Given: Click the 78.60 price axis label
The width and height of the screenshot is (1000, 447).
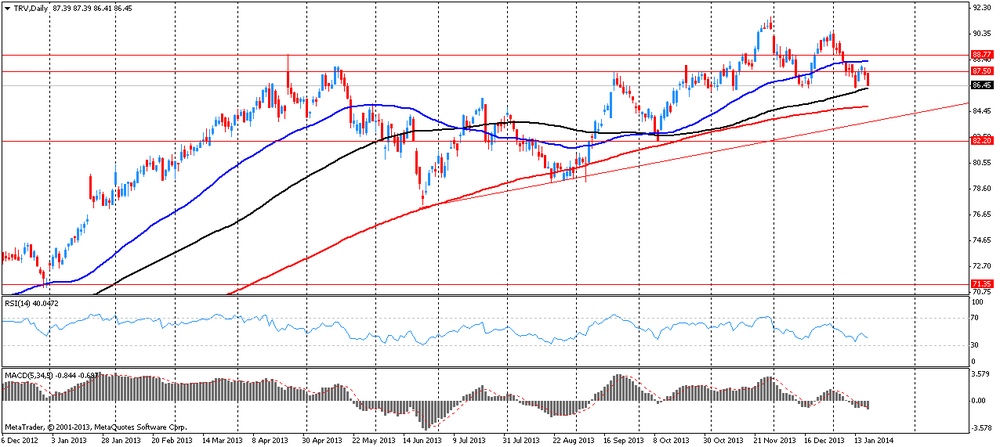Looking at the screenshot, I should 981,189.
